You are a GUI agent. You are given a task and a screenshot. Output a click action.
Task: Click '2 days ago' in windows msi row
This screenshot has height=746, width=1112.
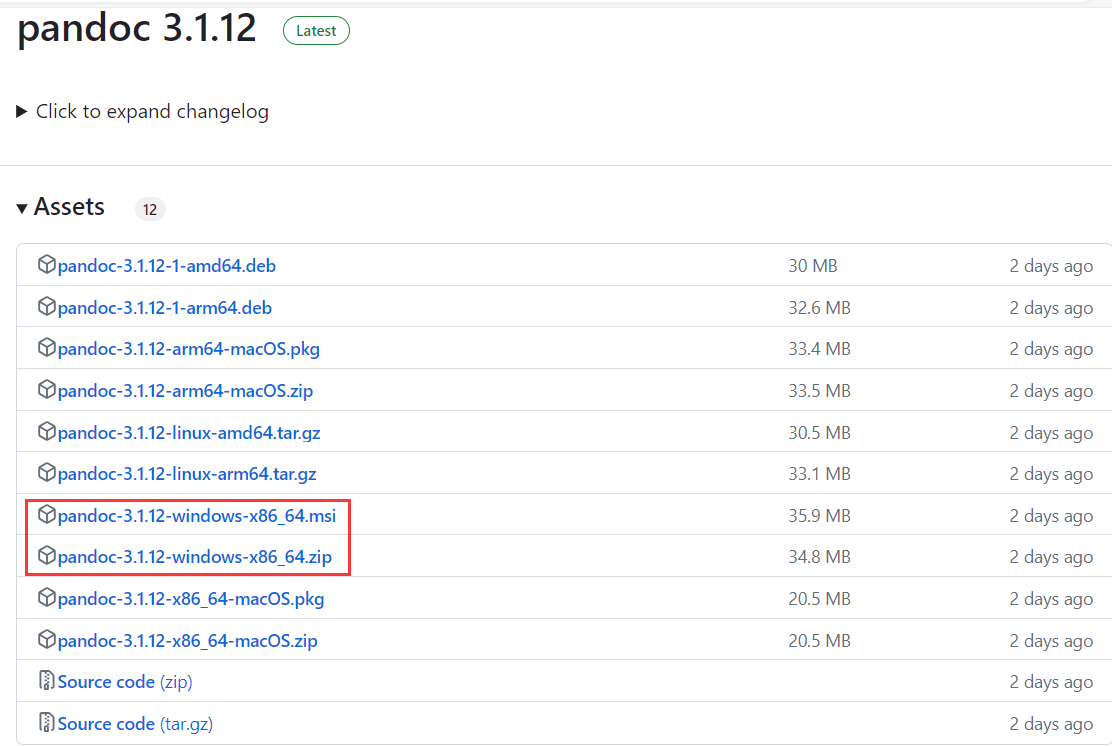[1051, 516]
